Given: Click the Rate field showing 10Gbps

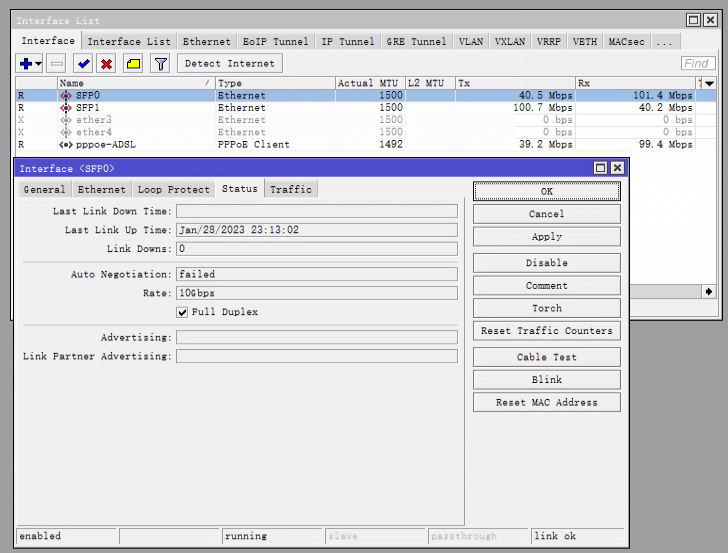Looking at the screenshot, I should [x=317, y=293].
